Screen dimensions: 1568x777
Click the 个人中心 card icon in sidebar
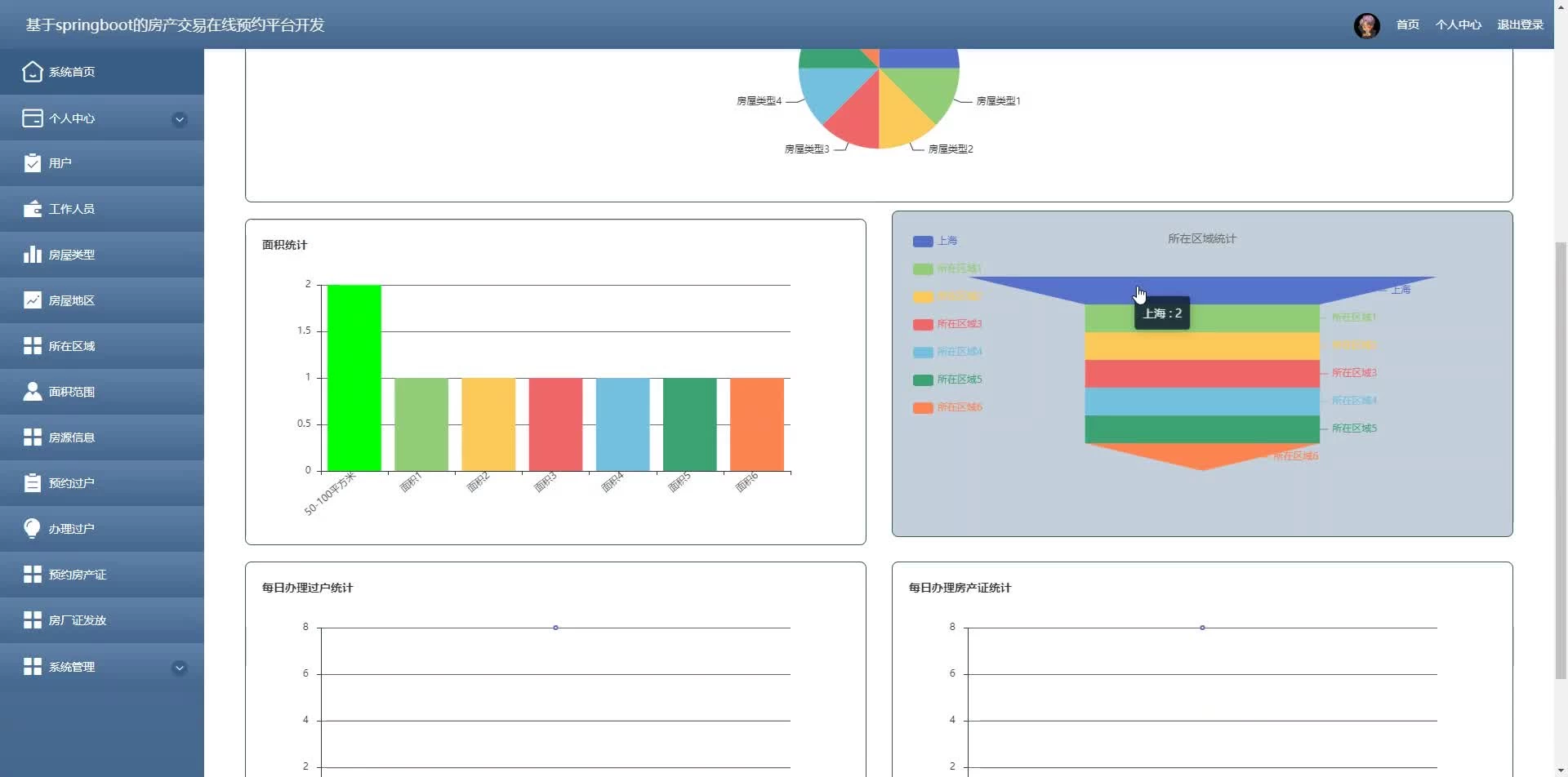click(x=33, y=118)
